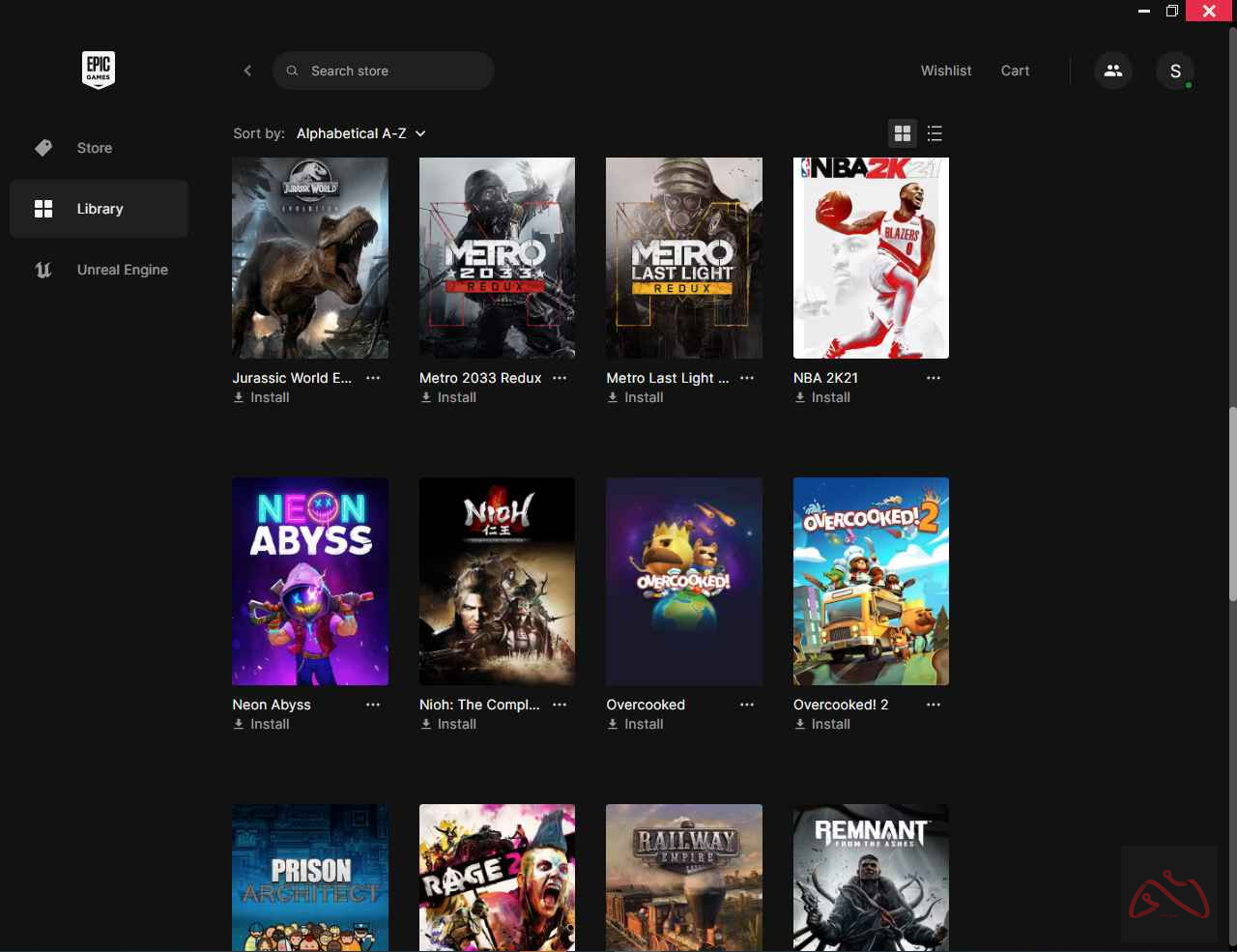Open the Epic Games logo home screen
Viewport: 1237px width, 952px height.
[x=98, y=70]
